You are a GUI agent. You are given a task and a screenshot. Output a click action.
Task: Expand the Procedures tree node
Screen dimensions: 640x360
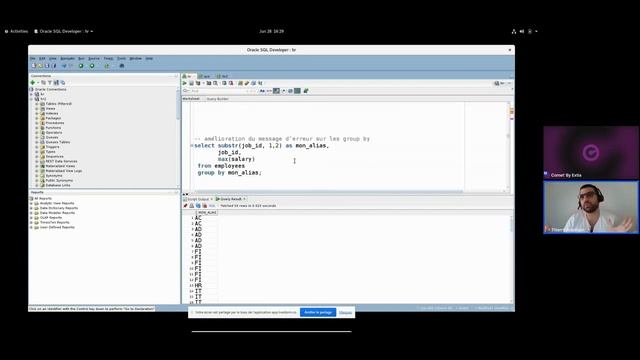click(x=37, y=123)
